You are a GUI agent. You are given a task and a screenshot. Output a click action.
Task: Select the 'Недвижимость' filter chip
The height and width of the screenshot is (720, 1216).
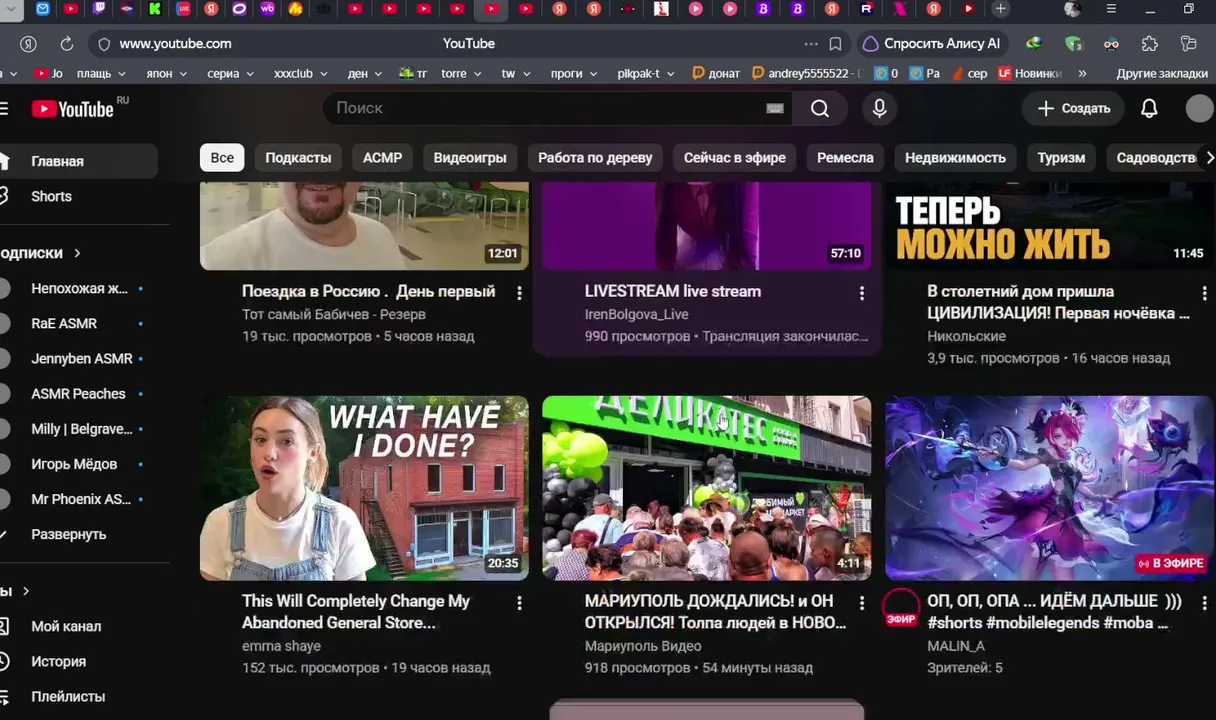click(955, 157)
